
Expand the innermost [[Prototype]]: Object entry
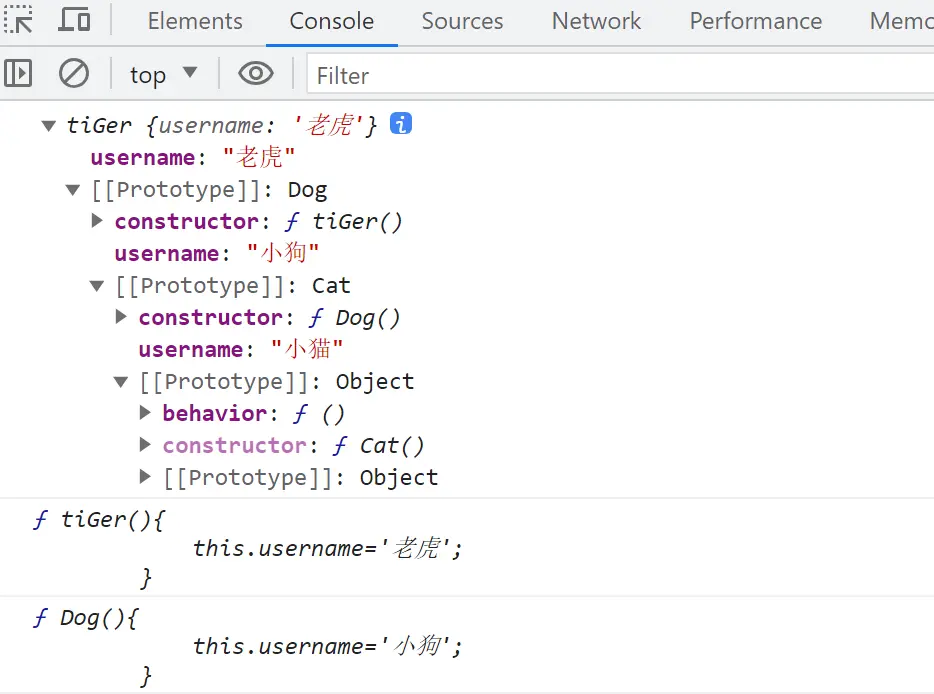[145, 477]
